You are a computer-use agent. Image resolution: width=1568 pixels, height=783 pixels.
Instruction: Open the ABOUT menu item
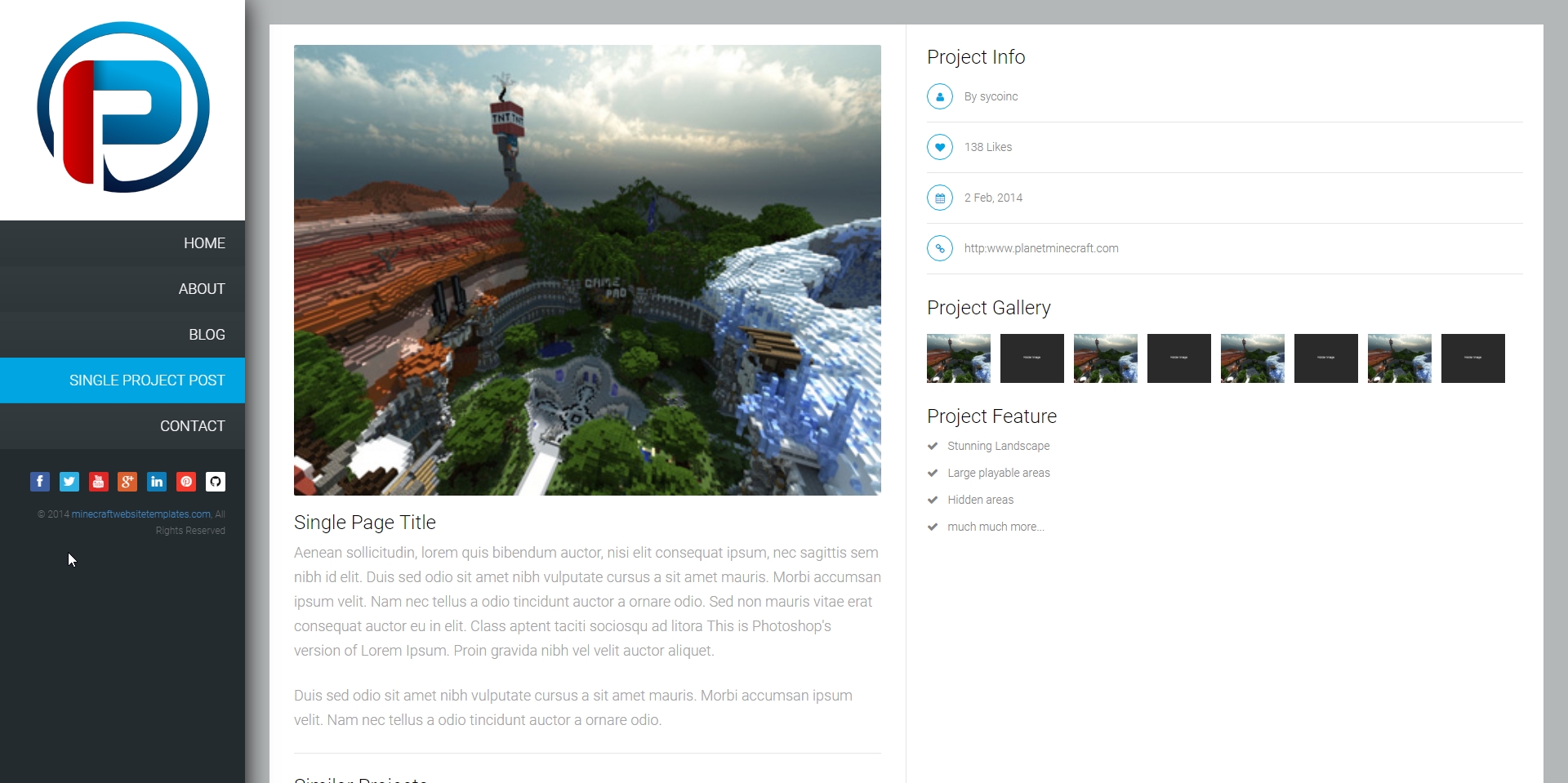tap(122, 289)
